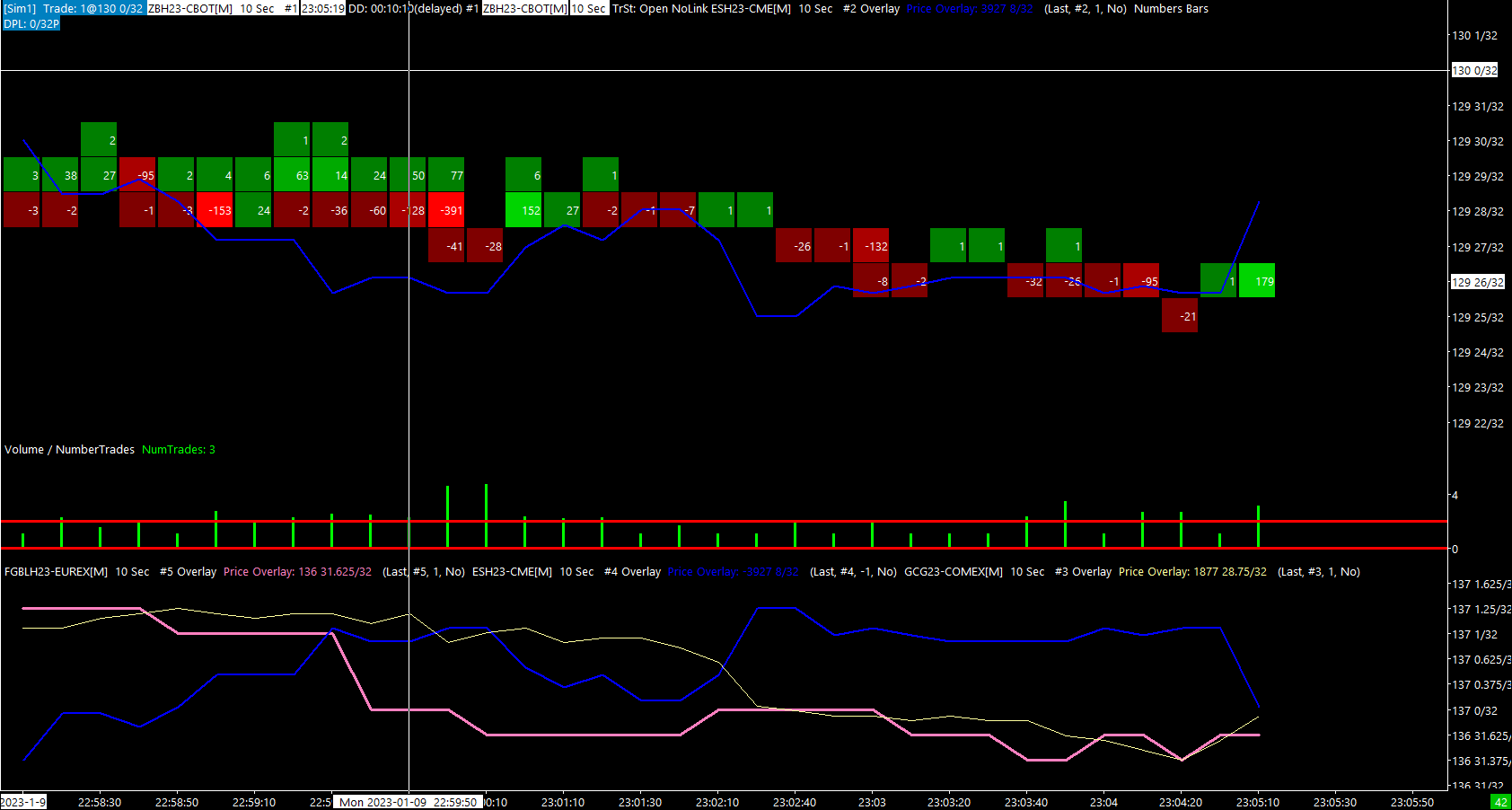
Task: Select the dark red -8 cell
Action: pos(871,281)
